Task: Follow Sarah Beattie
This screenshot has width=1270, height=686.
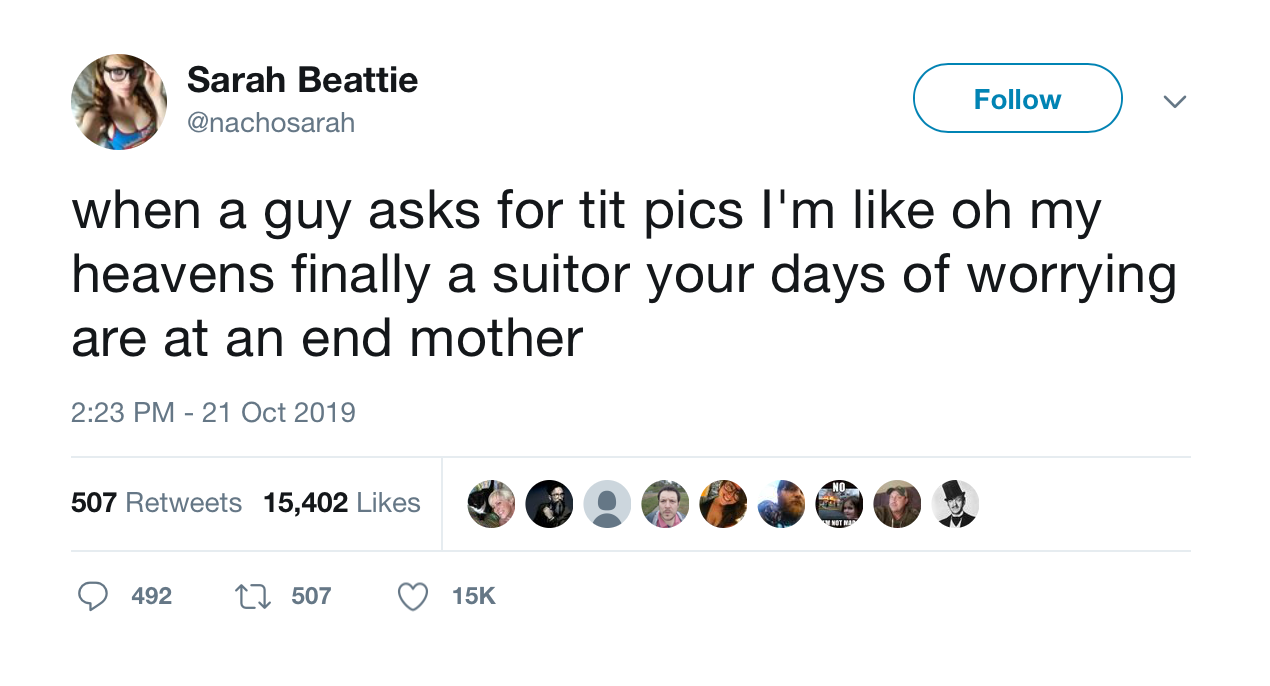Action: (x=1017, y=99)
